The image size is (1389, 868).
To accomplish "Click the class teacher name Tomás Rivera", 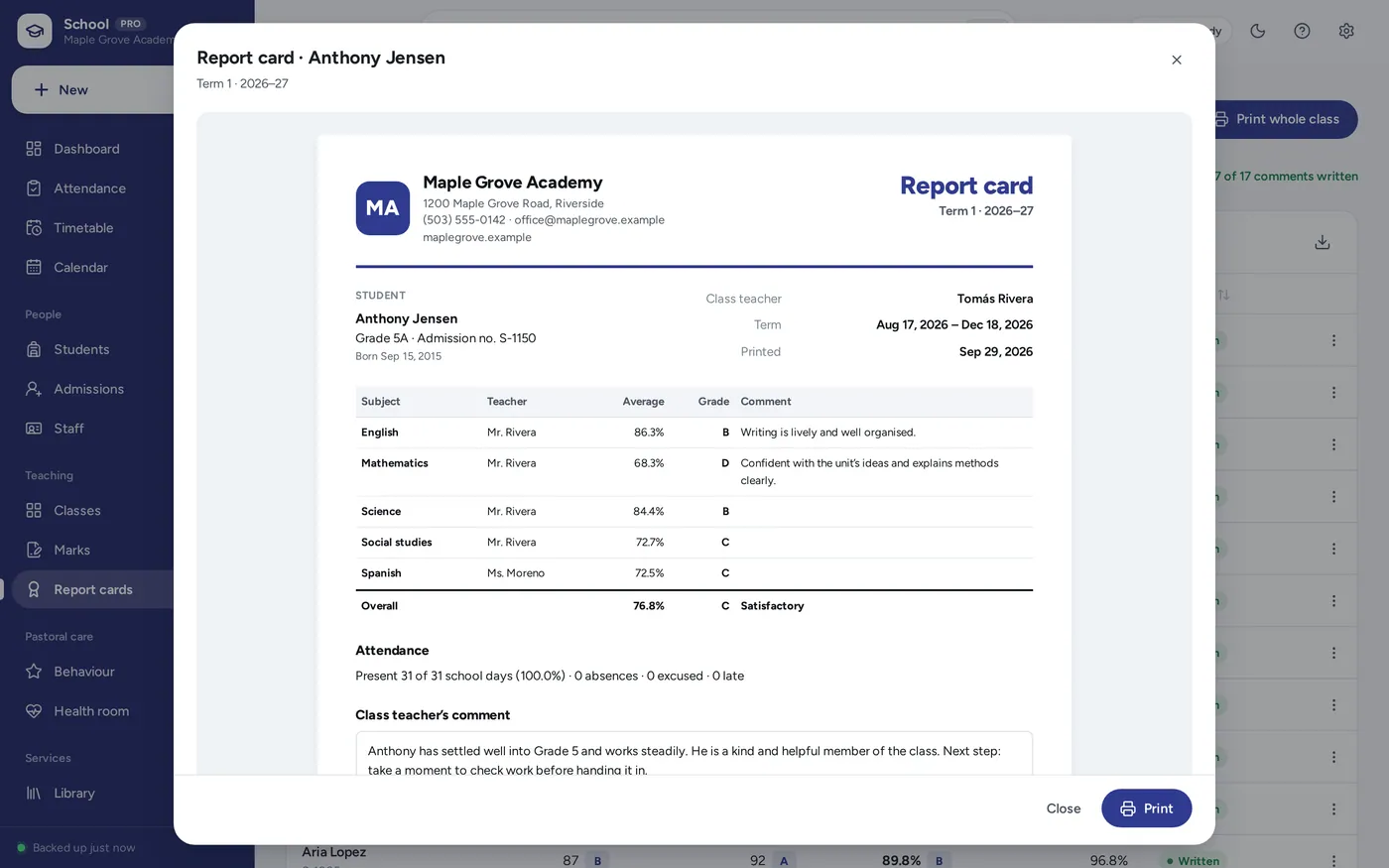I will (x=995, y=299).
